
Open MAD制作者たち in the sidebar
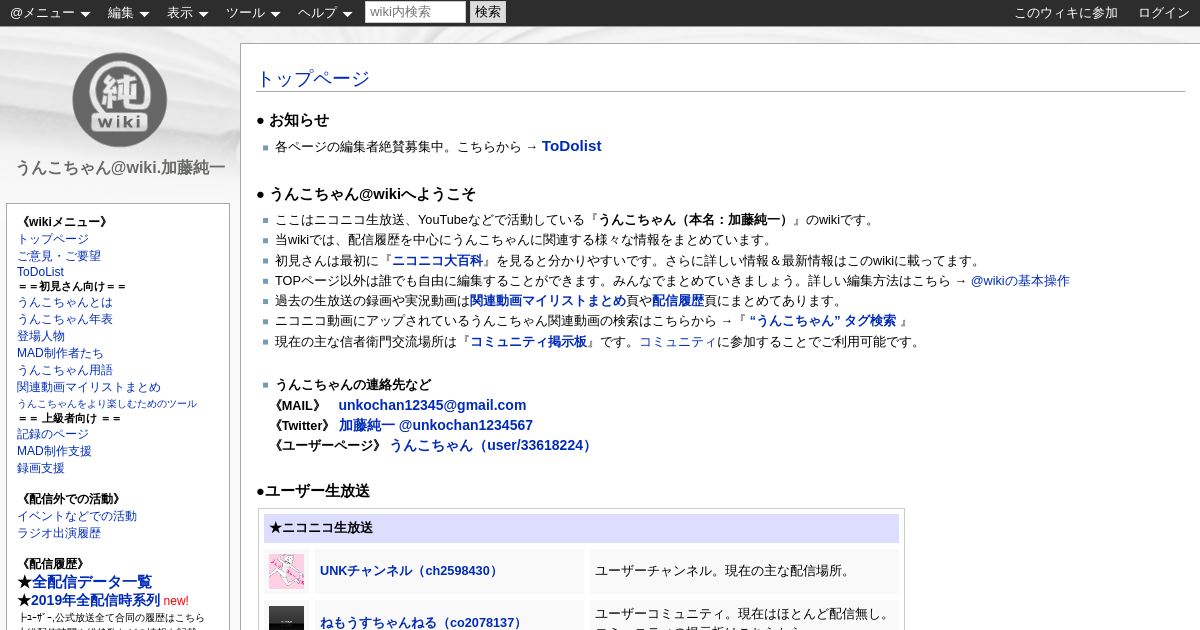coord(60,353)
